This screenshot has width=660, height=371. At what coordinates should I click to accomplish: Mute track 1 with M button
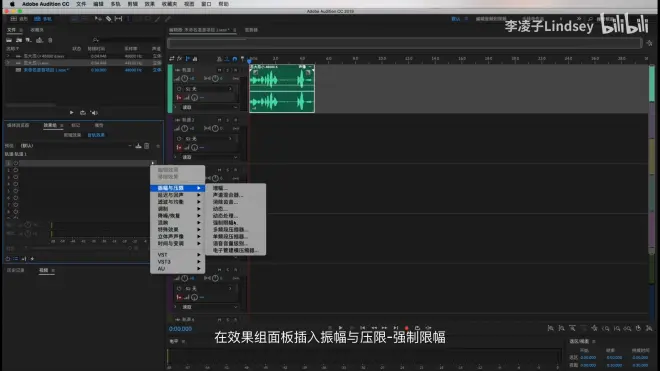[220, 70]
